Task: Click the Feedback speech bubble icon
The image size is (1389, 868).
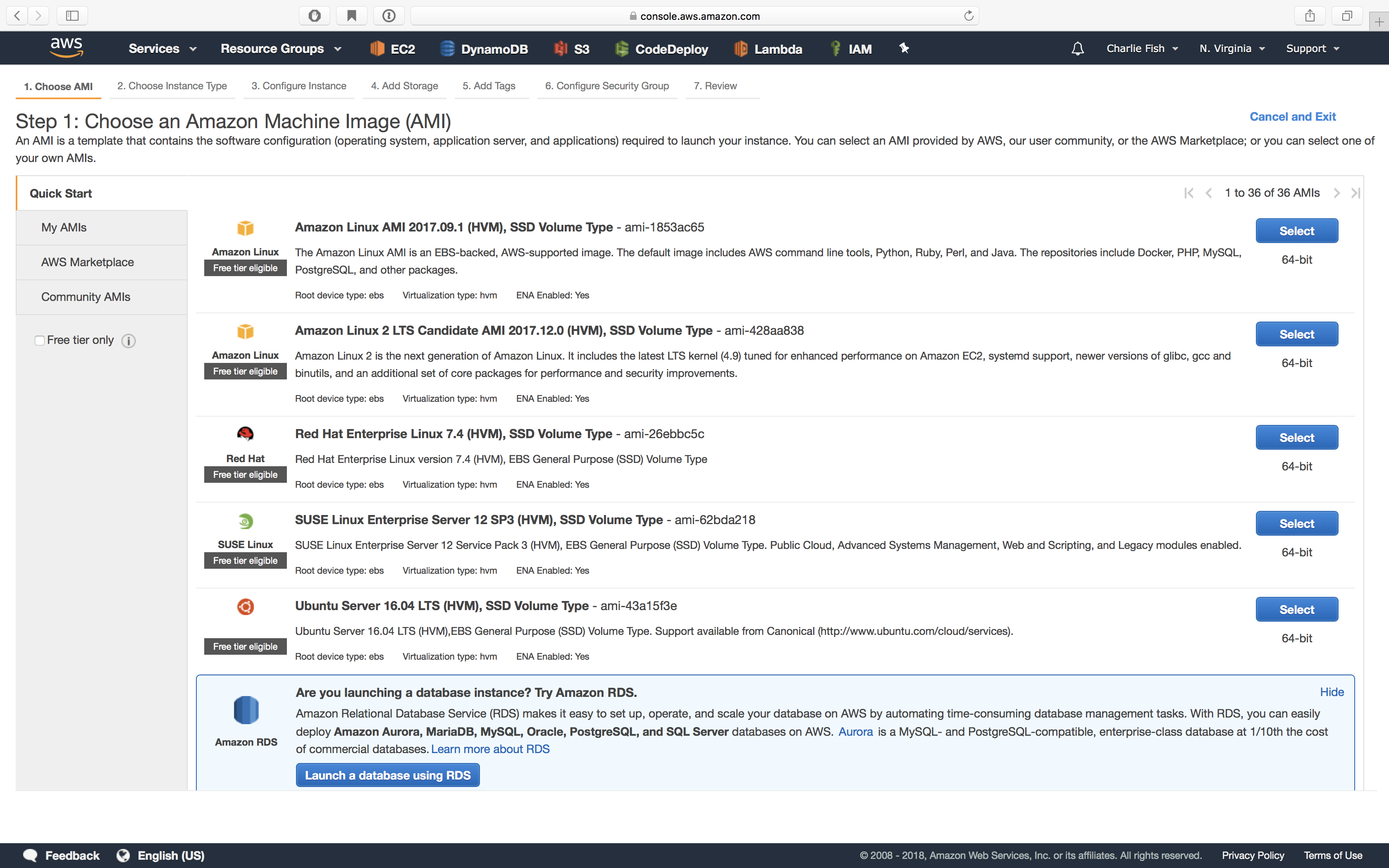Action: point(31,854)
